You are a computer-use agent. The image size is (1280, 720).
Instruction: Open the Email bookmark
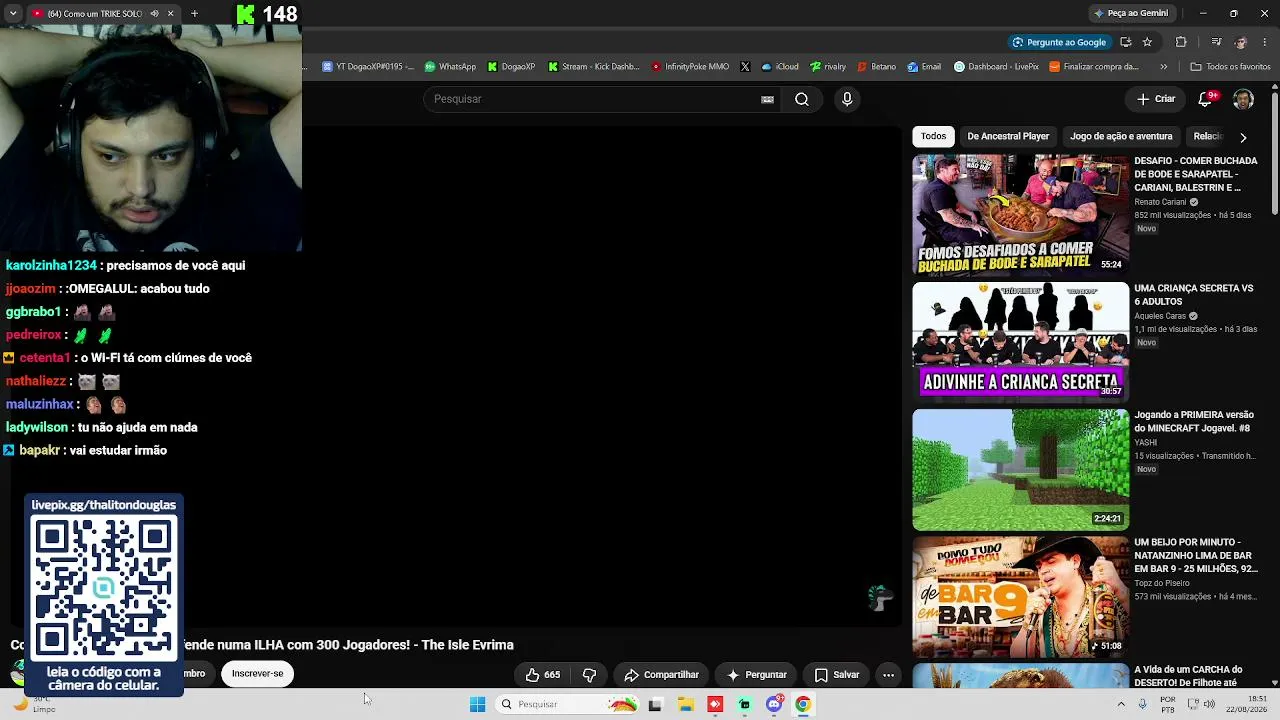click(x=924, y=67)
